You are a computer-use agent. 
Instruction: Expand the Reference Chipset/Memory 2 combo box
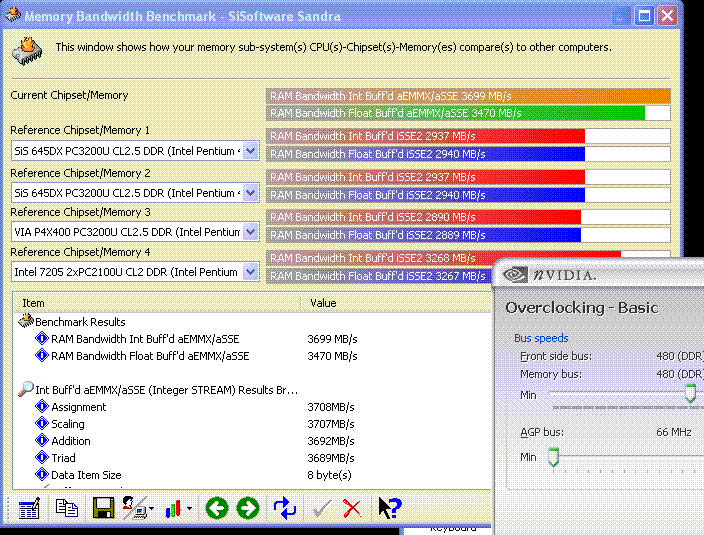pyautogui.click(x=250, y=192)
